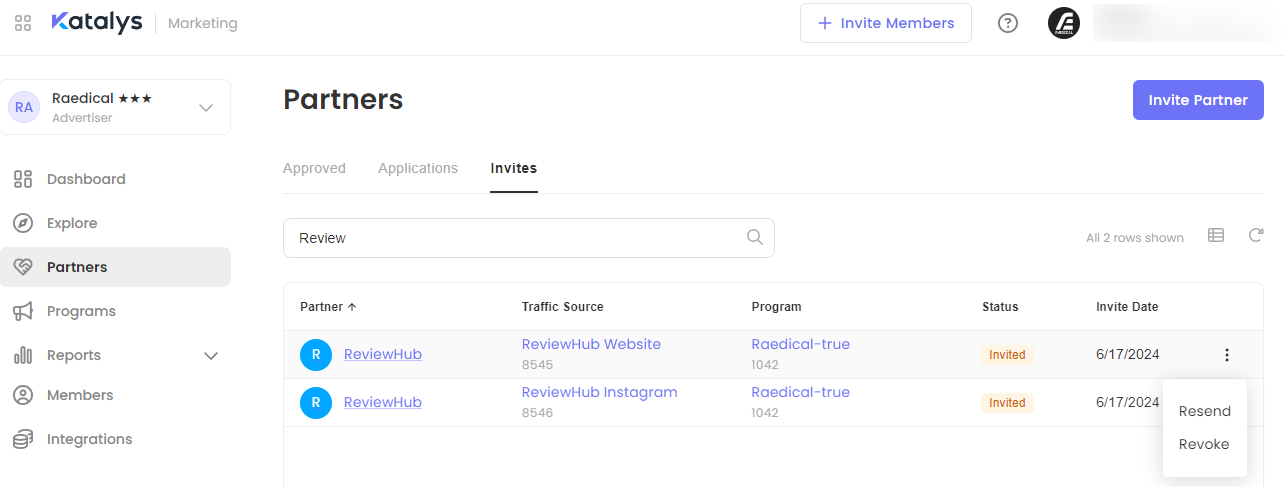The height and width of the screenshot is (487, 1284).
Task: Switch to the Approved tab
Action: click(x=314, y=168)
